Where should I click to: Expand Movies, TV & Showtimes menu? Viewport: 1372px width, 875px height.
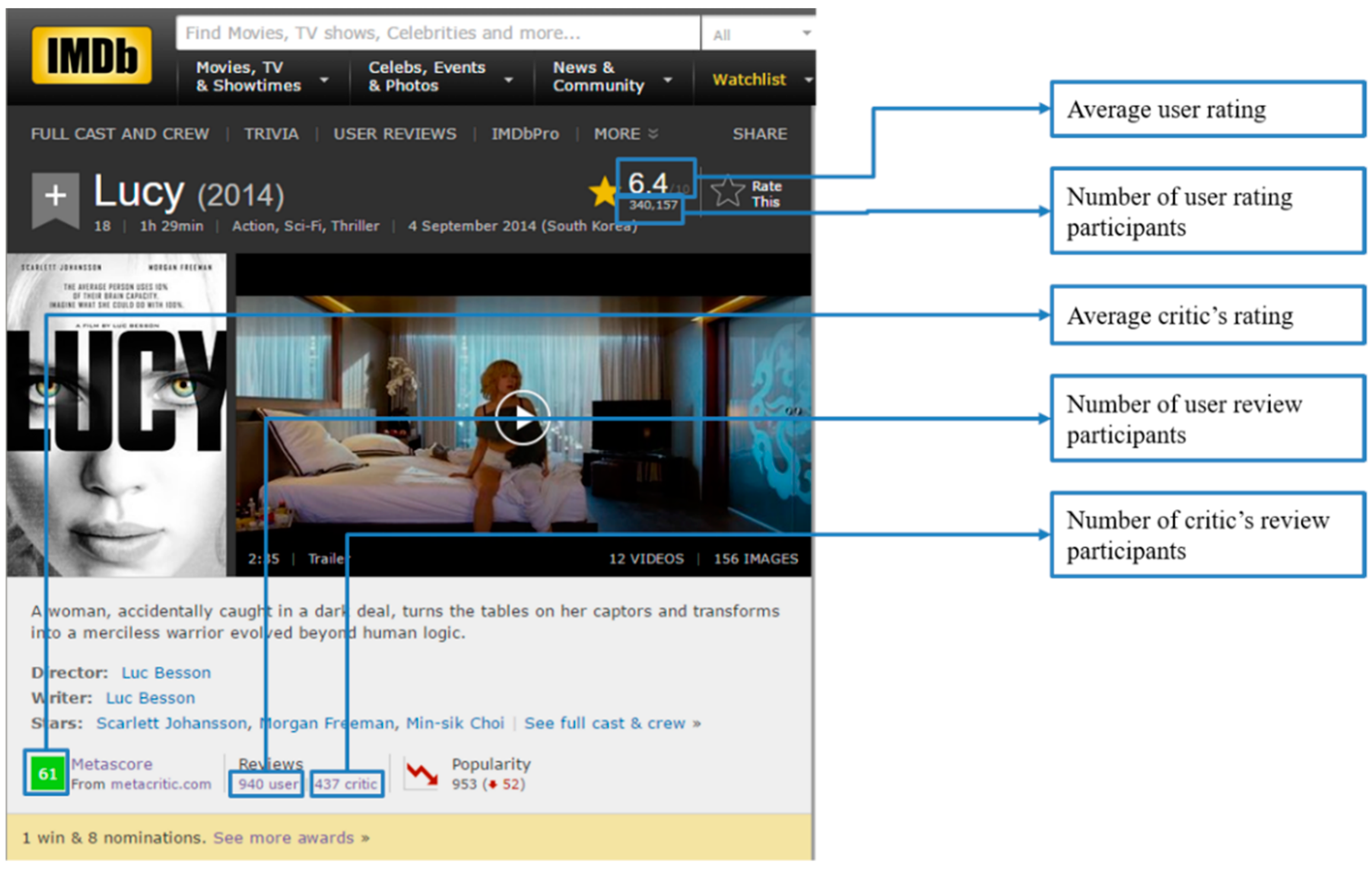[x=262, y=77]
